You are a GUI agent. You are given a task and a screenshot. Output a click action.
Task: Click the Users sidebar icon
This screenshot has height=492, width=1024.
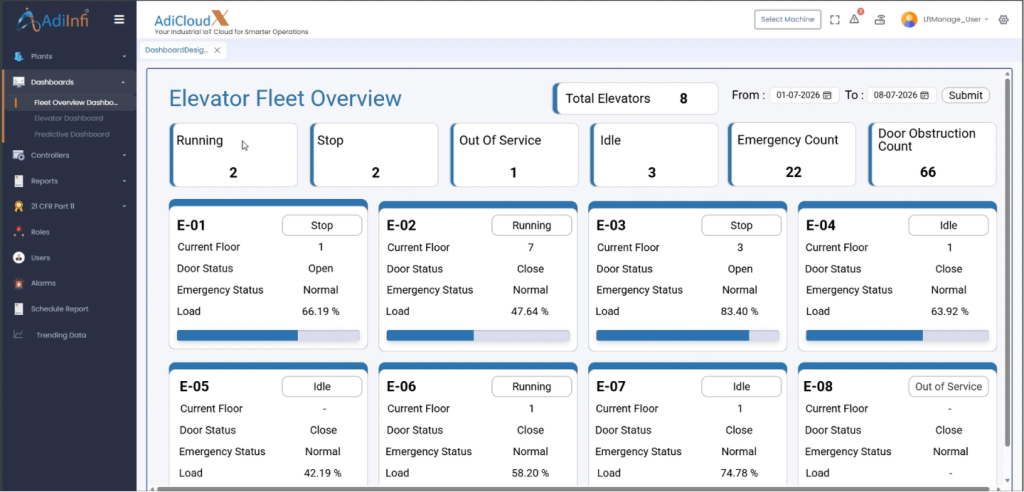click(18, 257)
